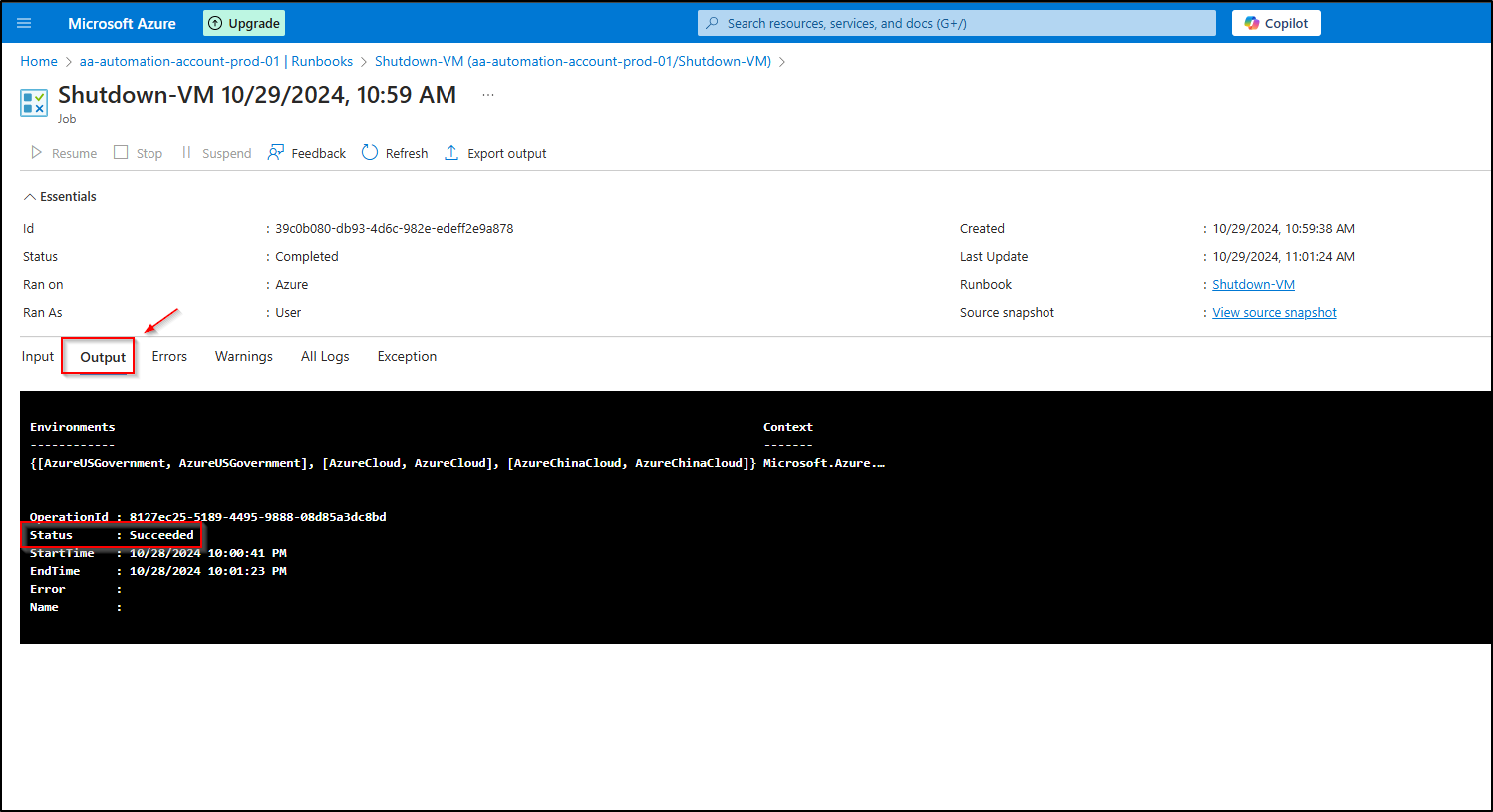Click the Resume play icon
Screen dimensions: 1493x812
(37, 153)
